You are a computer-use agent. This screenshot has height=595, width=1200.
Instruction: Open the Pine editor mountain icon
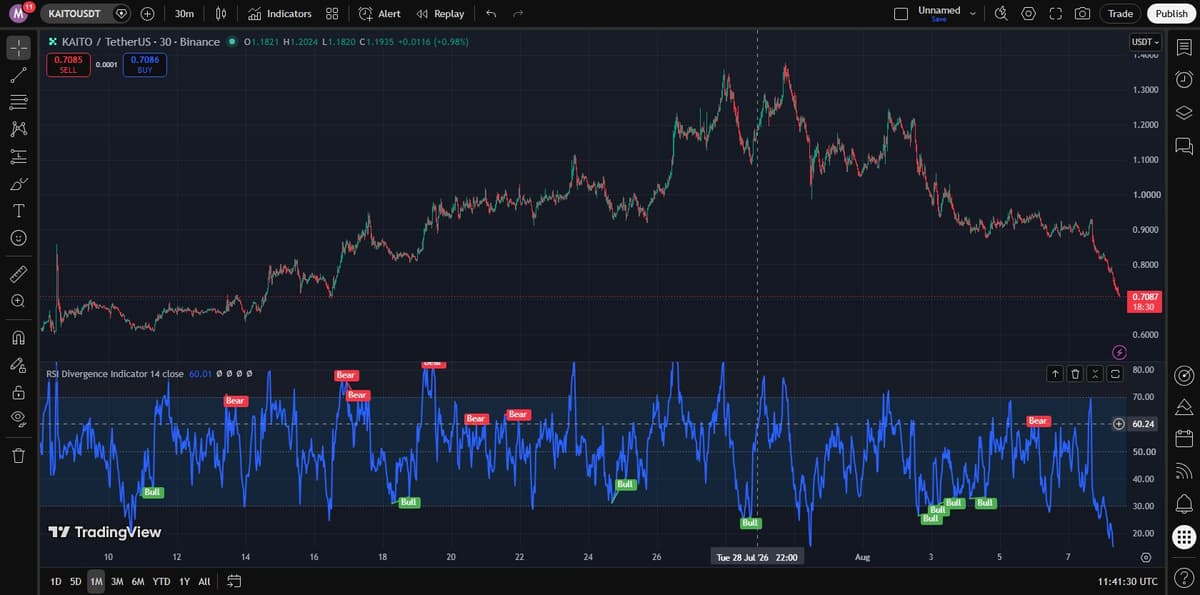tap(1184, 407)
